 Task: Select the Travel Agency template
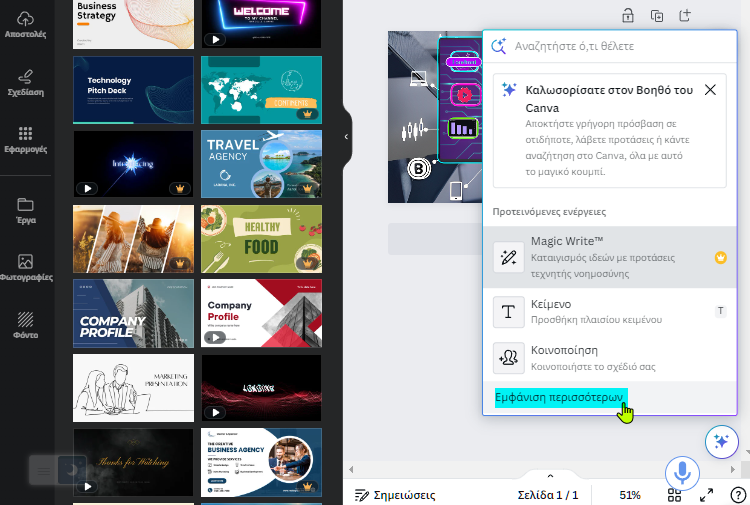pyautogui.click(x=261, y=164)
